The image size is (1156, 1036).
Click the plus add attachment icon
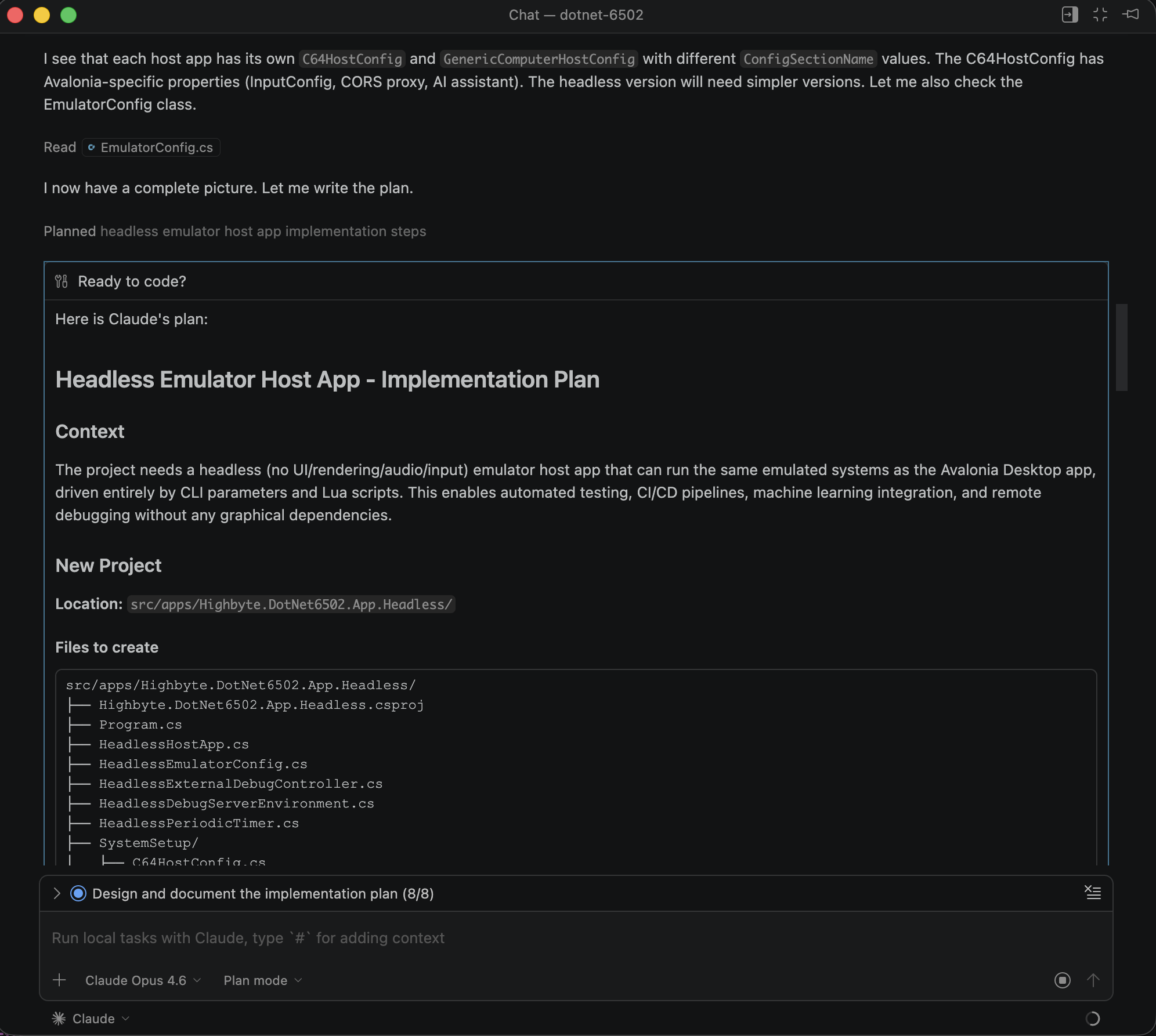tap(59, 980)
